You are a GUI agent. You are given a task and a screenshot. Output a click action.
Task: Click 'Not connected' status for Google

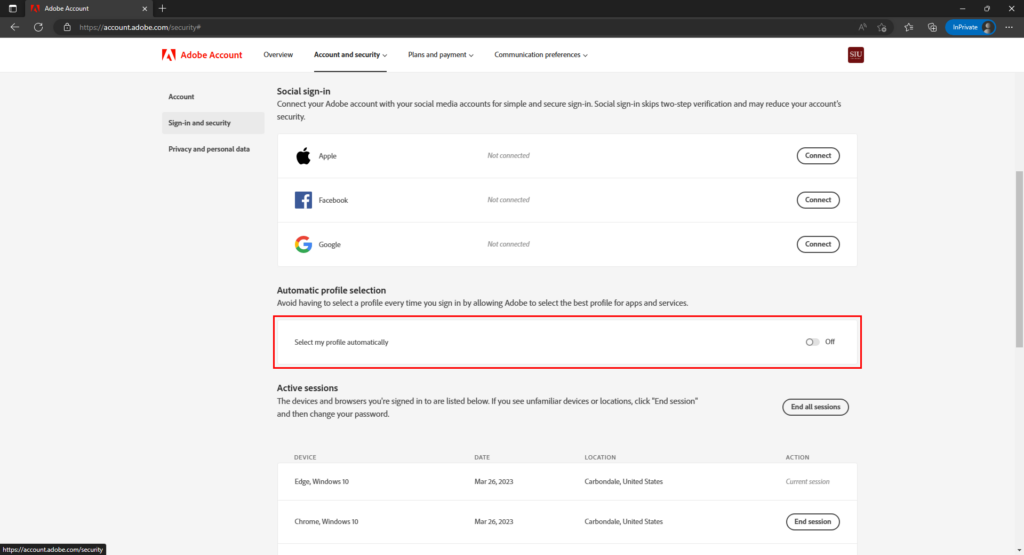click(x=509, y=244)
